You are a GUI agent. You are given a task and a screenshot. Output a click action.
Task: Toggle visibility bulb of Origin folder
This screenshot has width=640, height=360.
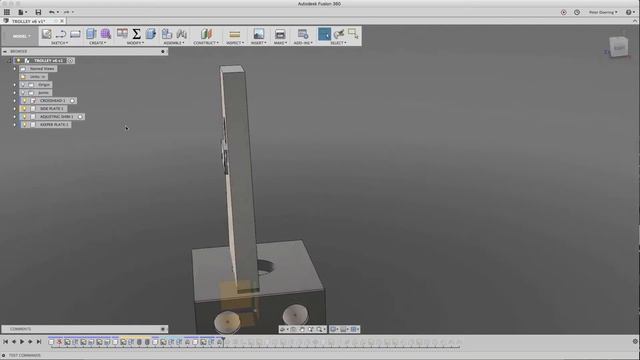(23, 85)
